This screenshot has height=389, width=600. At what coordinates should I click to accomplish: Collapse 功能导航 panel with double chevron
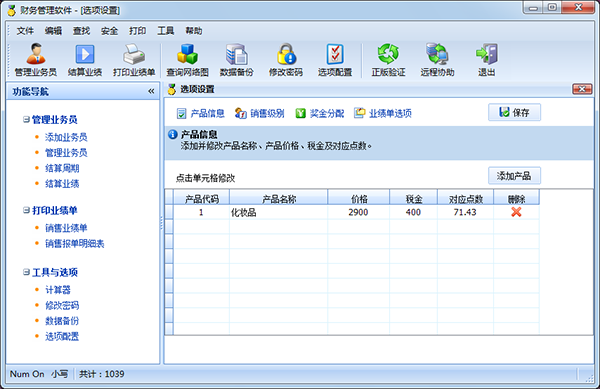coord(151,91)
